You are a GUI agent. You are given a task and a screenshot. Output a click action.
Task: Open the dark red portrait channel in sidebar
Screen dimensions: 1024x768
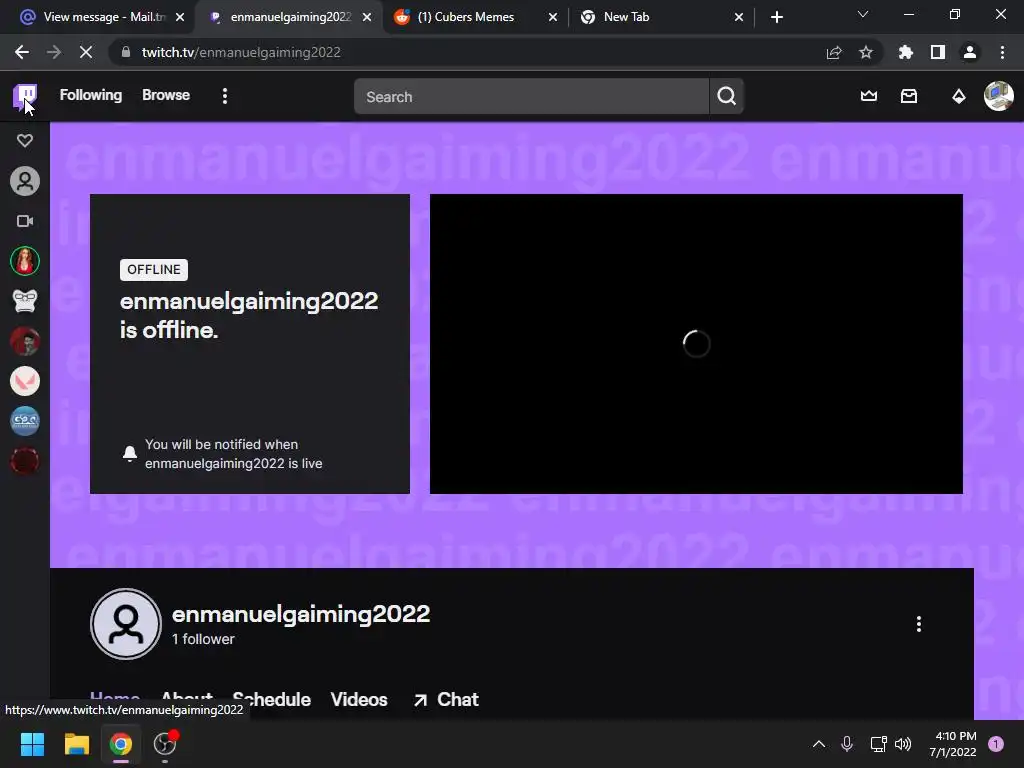pos(25,342)
